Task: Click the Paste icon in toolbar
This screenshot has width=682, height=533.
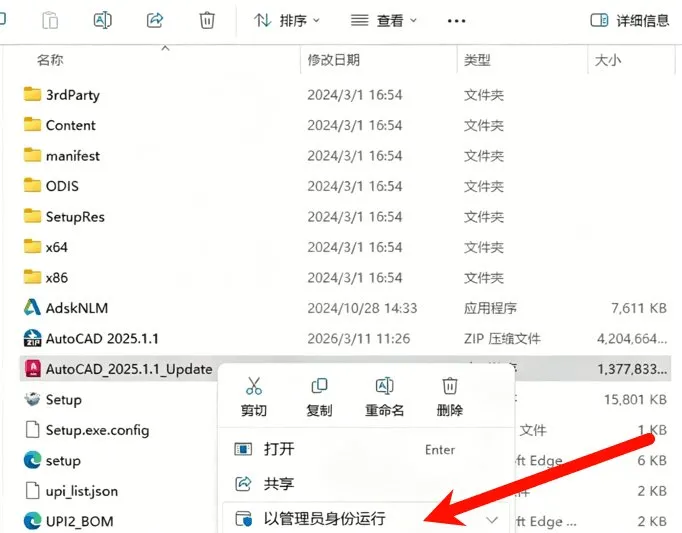Action: click(50, 20)
